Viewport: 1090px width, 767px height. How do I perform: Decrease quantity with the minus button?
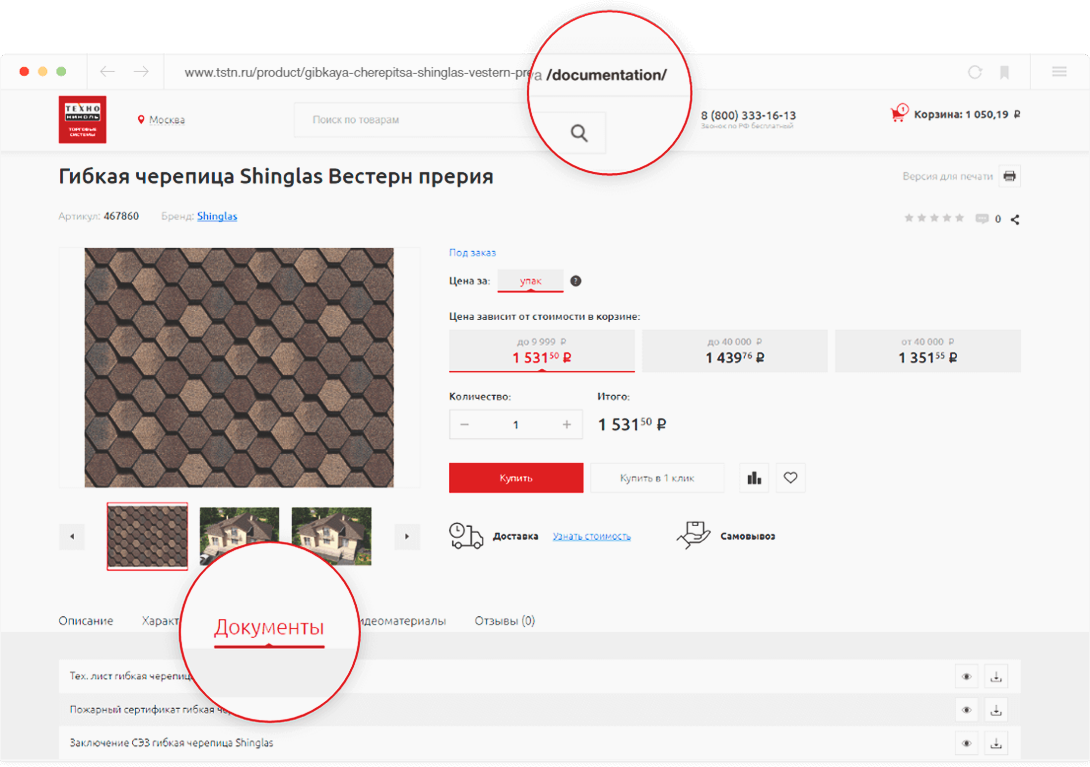(x=464, y=424)
